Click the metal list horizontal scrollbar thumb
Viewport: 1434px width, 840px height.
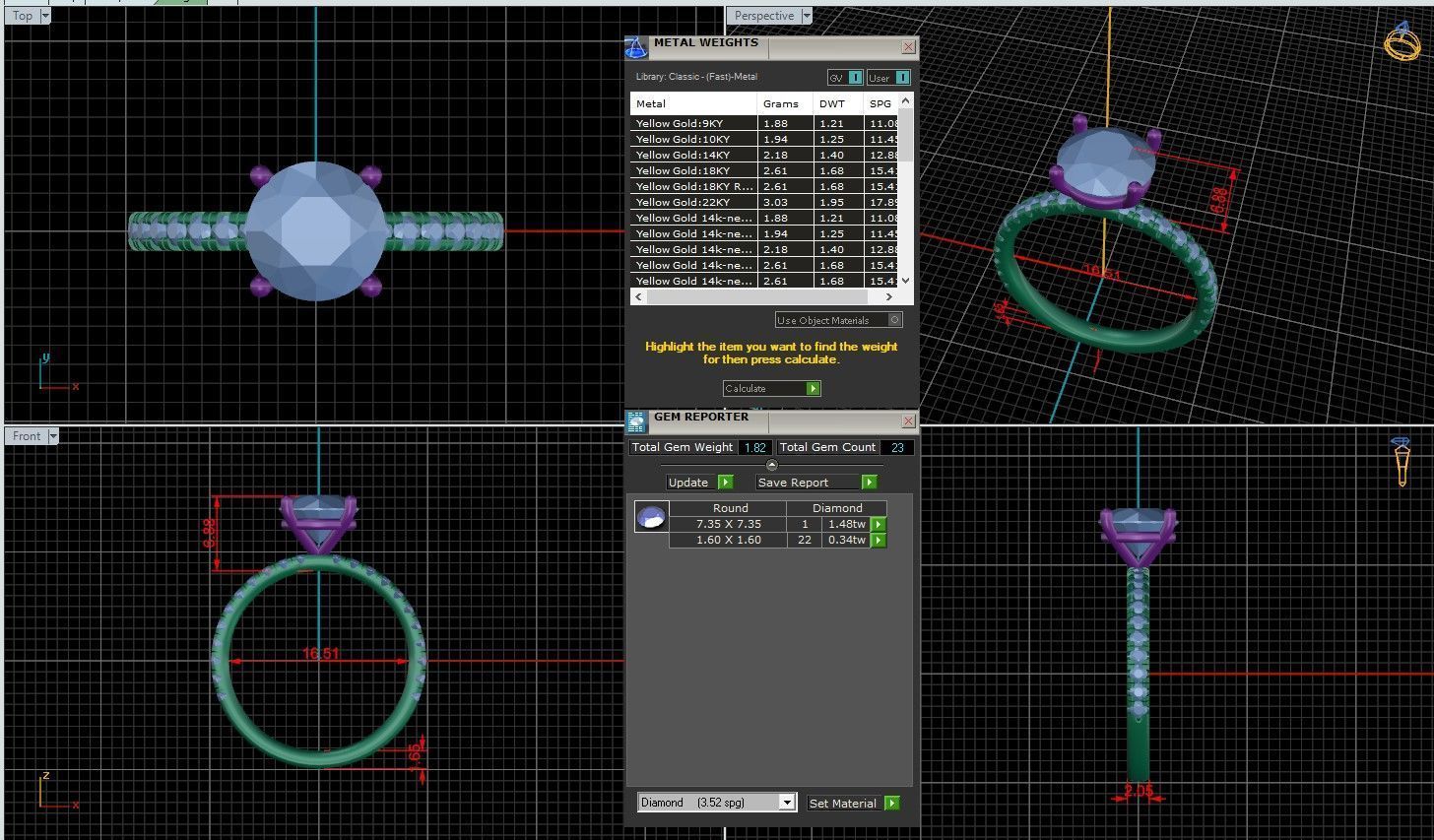756,296
